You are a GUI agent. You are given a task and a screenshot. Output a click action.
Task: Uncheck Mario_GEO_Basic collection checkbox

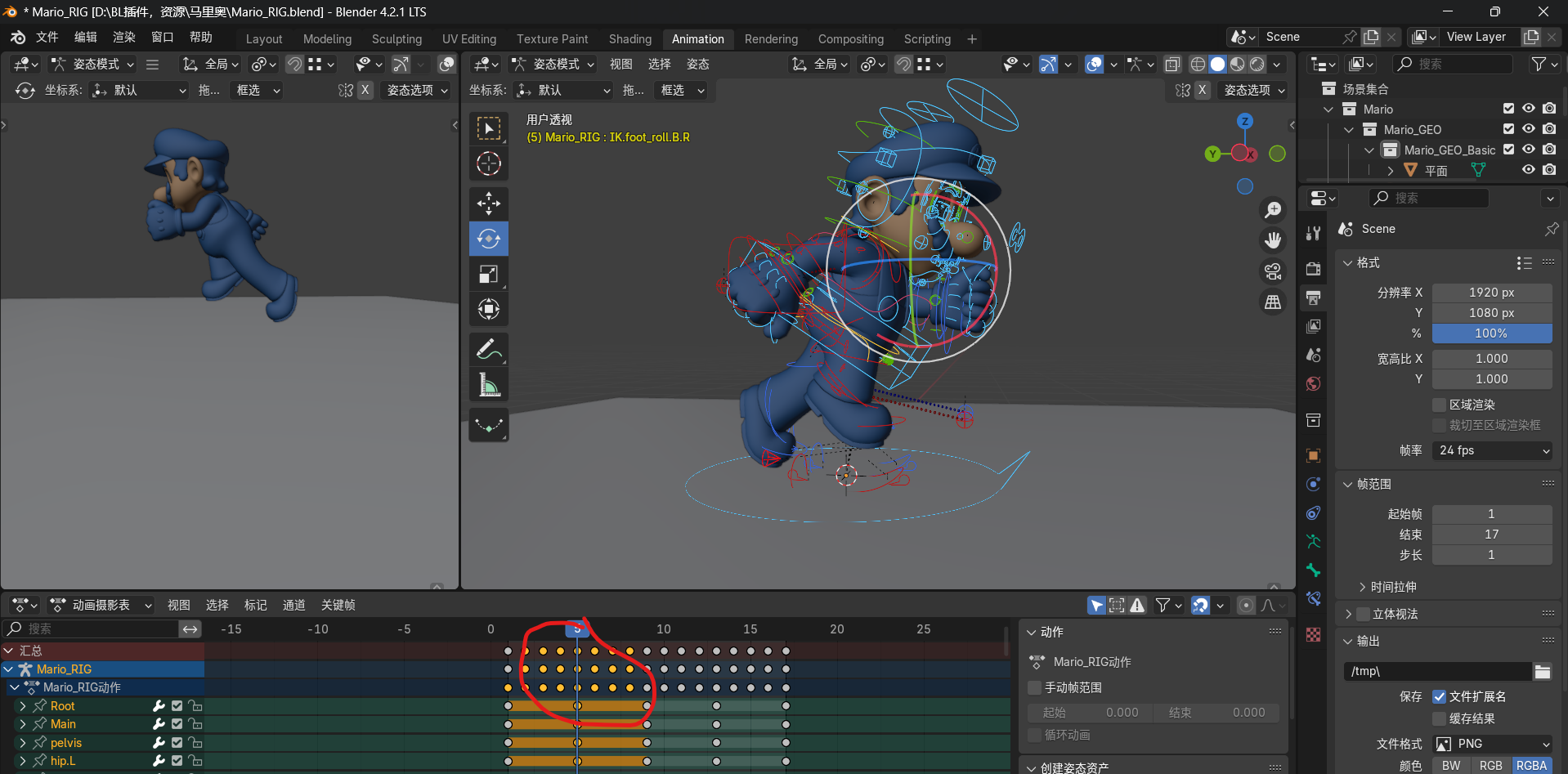(1508, 150)
